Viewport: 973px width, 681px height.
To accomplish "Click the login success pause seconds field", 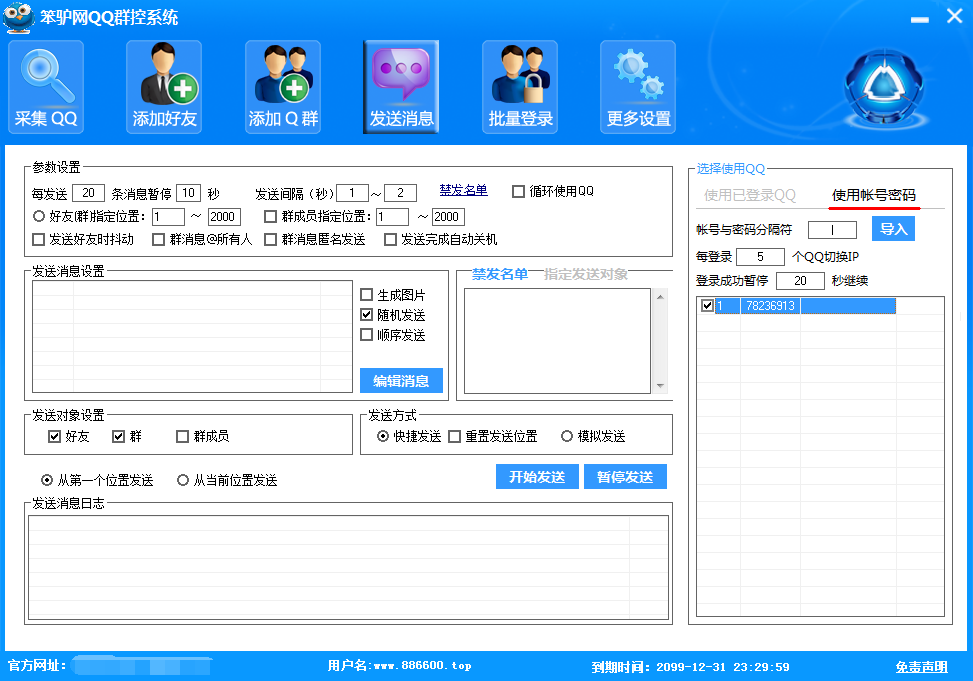I will point(800,281).
